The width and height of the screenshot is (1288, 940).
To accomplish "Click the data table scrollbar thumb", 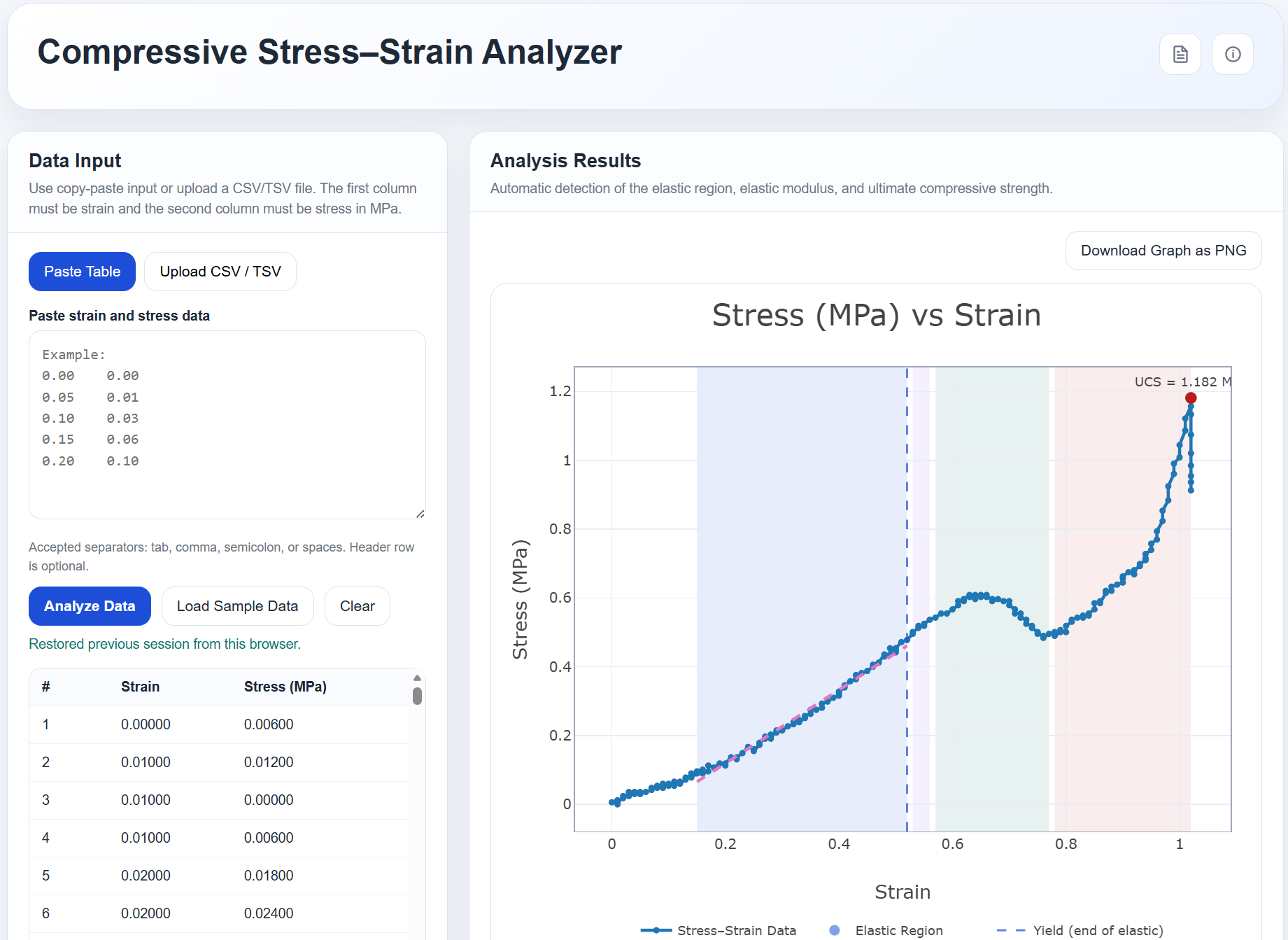I will (417, 697).
